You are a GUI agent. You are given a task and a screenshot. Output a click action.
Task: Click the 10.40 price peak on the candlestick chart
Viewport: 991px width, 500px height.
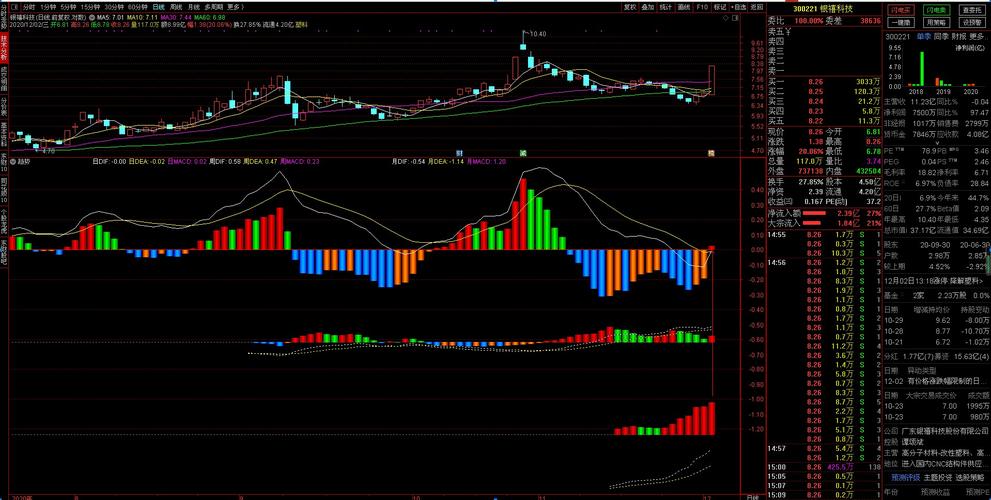coord(523,39)
